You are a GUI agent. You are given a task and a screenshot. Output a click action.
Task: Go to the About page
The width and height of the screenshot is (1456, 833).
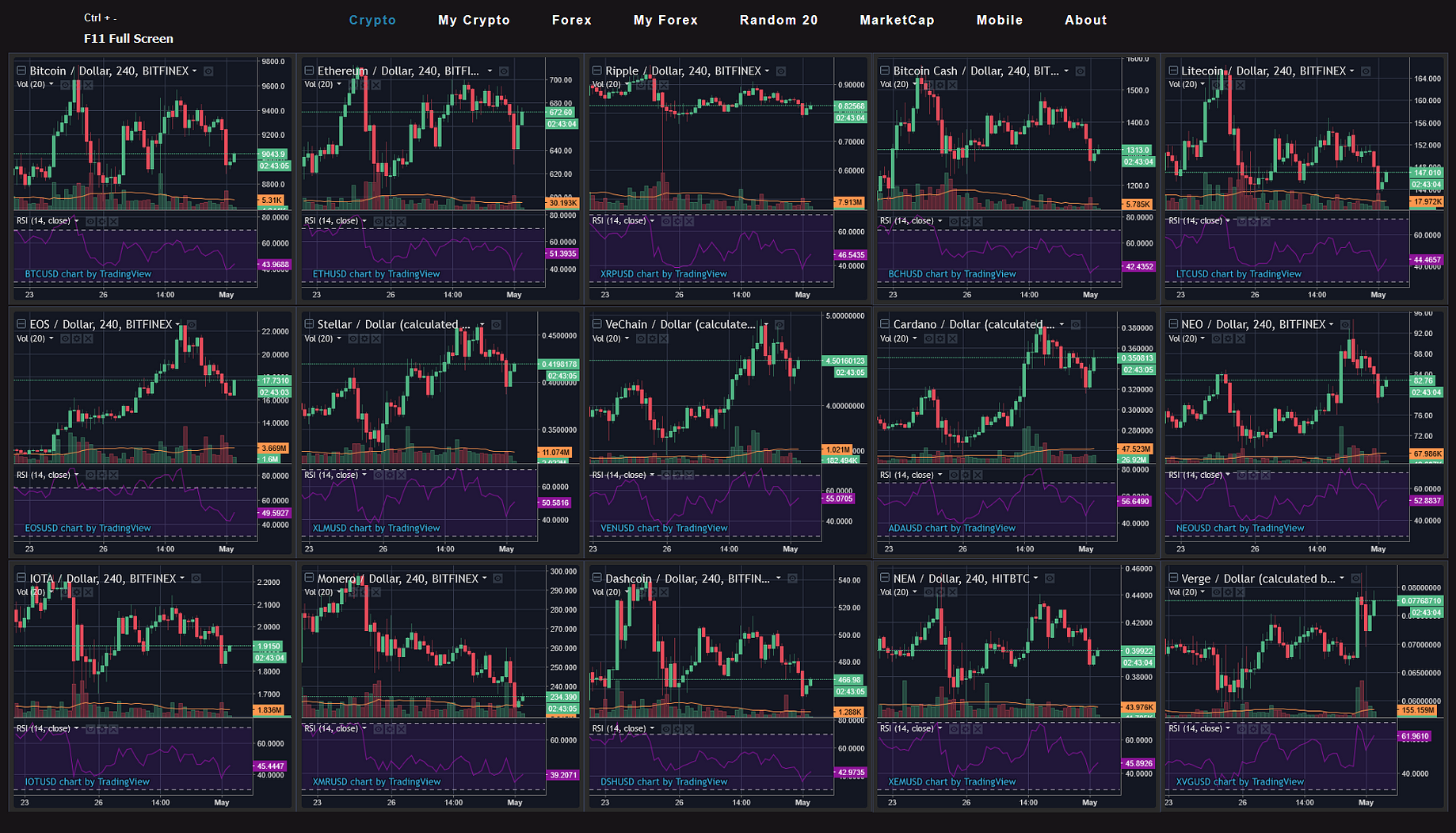pyautogui.click(x=1085, y=20)
